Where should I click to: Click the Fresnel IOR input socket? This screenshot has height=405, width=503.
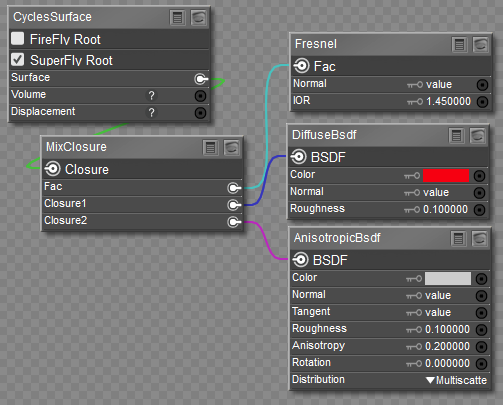482,102
